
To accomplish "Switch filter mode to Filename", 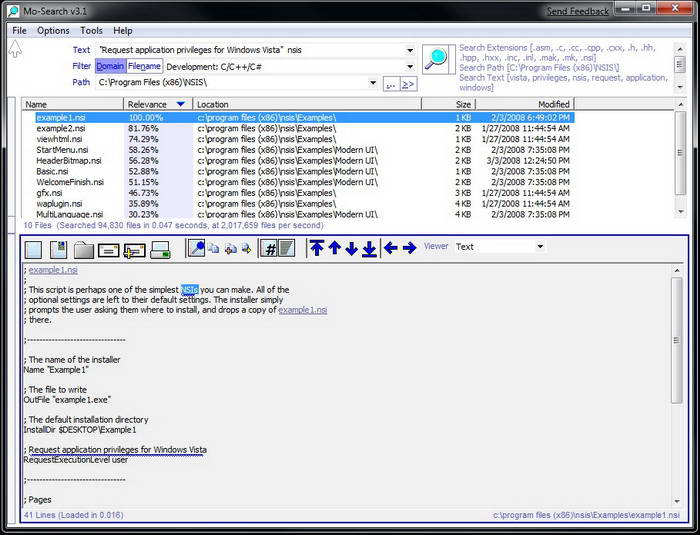I will point(144,66).
